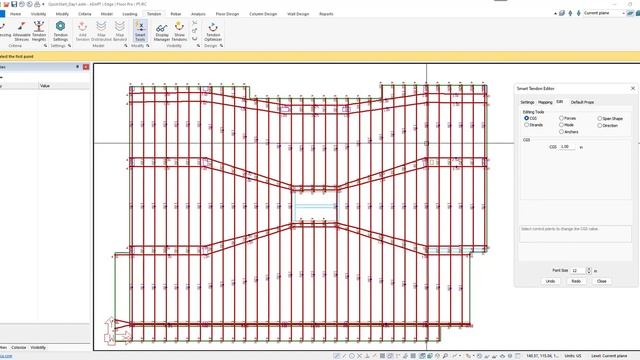
Task: Click the Undo button in Smart Tendon Editor
Action: coord(550,281)
